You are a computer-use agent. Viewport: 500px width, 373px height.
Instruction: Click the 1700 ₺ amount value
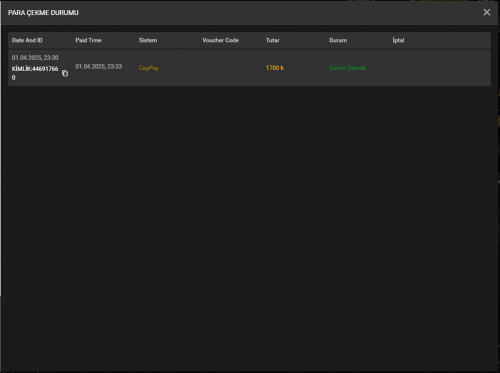[x=275, y=68]
